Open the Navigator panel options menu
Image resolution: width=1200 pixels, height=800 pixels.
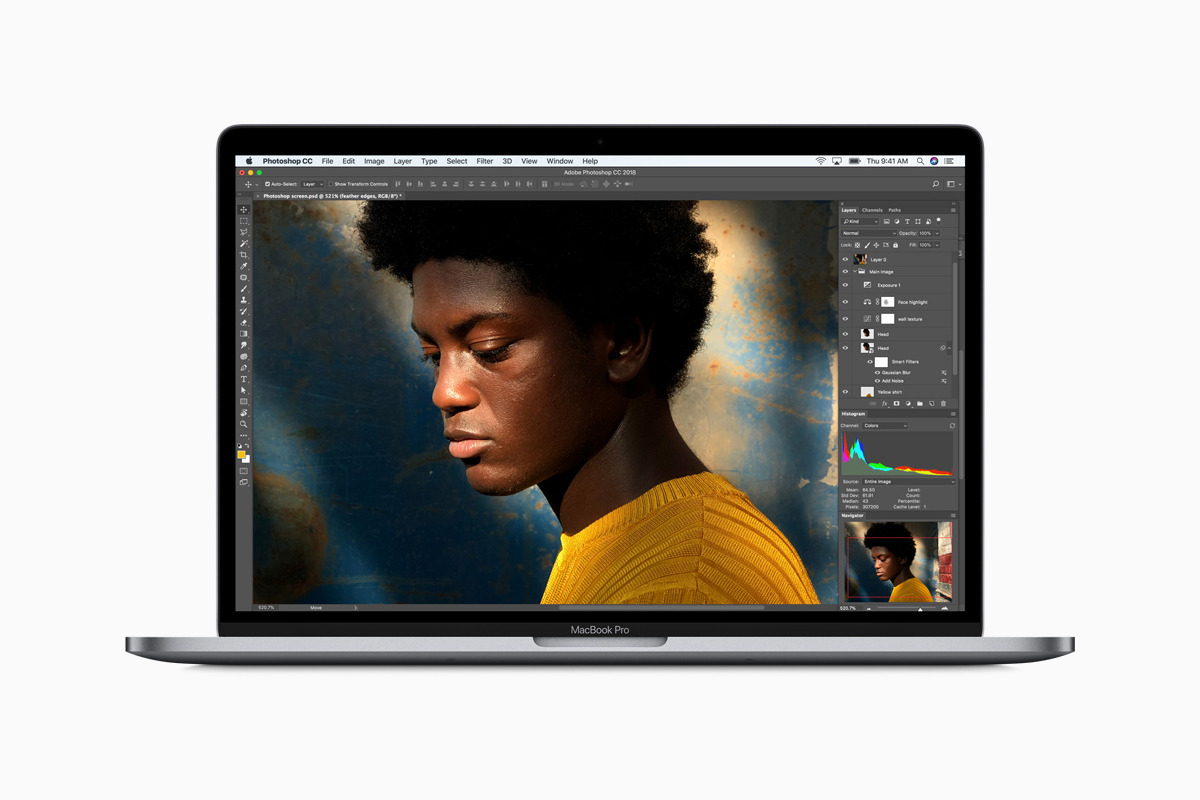(953, 516)
